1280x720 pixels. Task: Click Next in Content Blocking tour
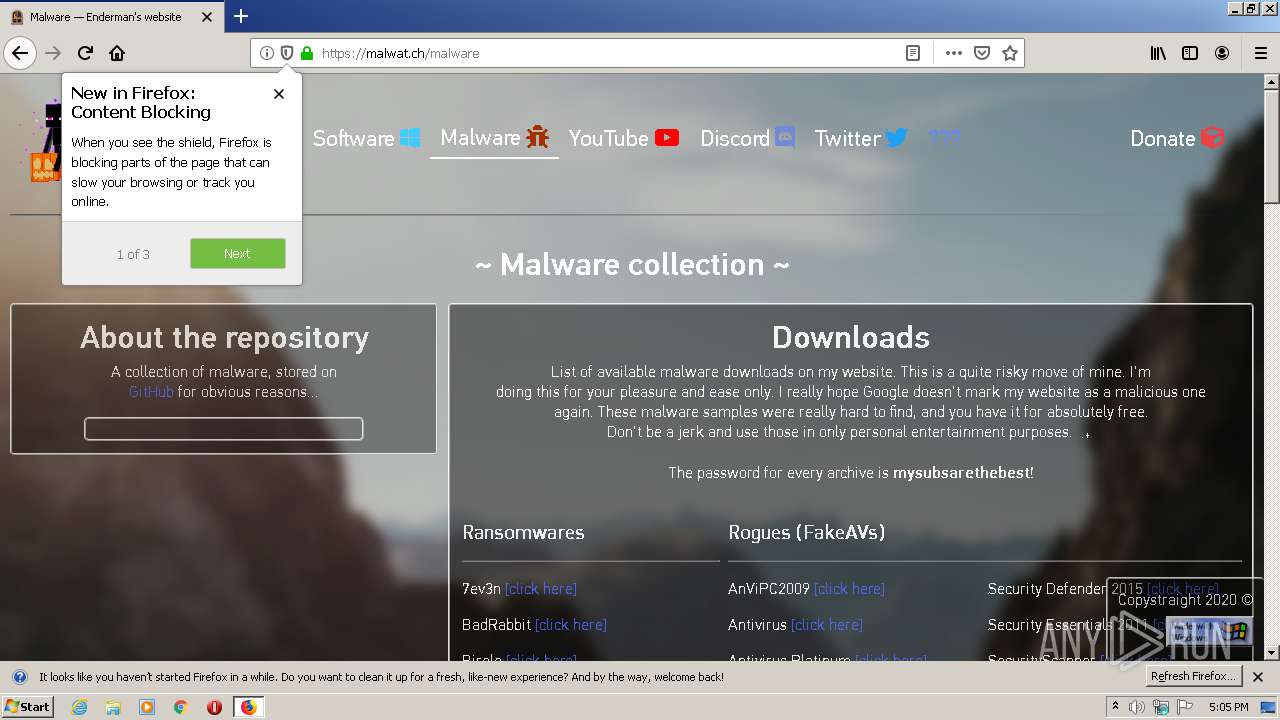pos(238,253)
